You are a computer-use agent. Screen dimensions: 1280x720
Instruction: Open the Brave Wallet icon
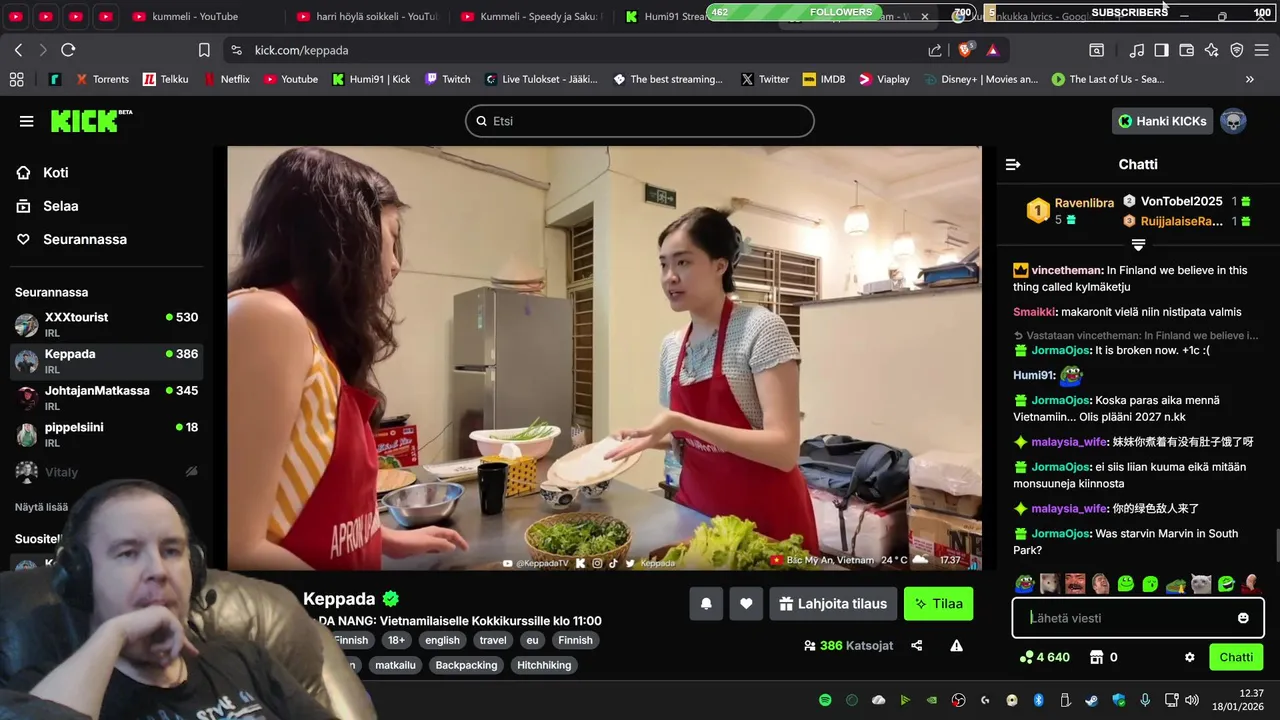click(1186, 50)
